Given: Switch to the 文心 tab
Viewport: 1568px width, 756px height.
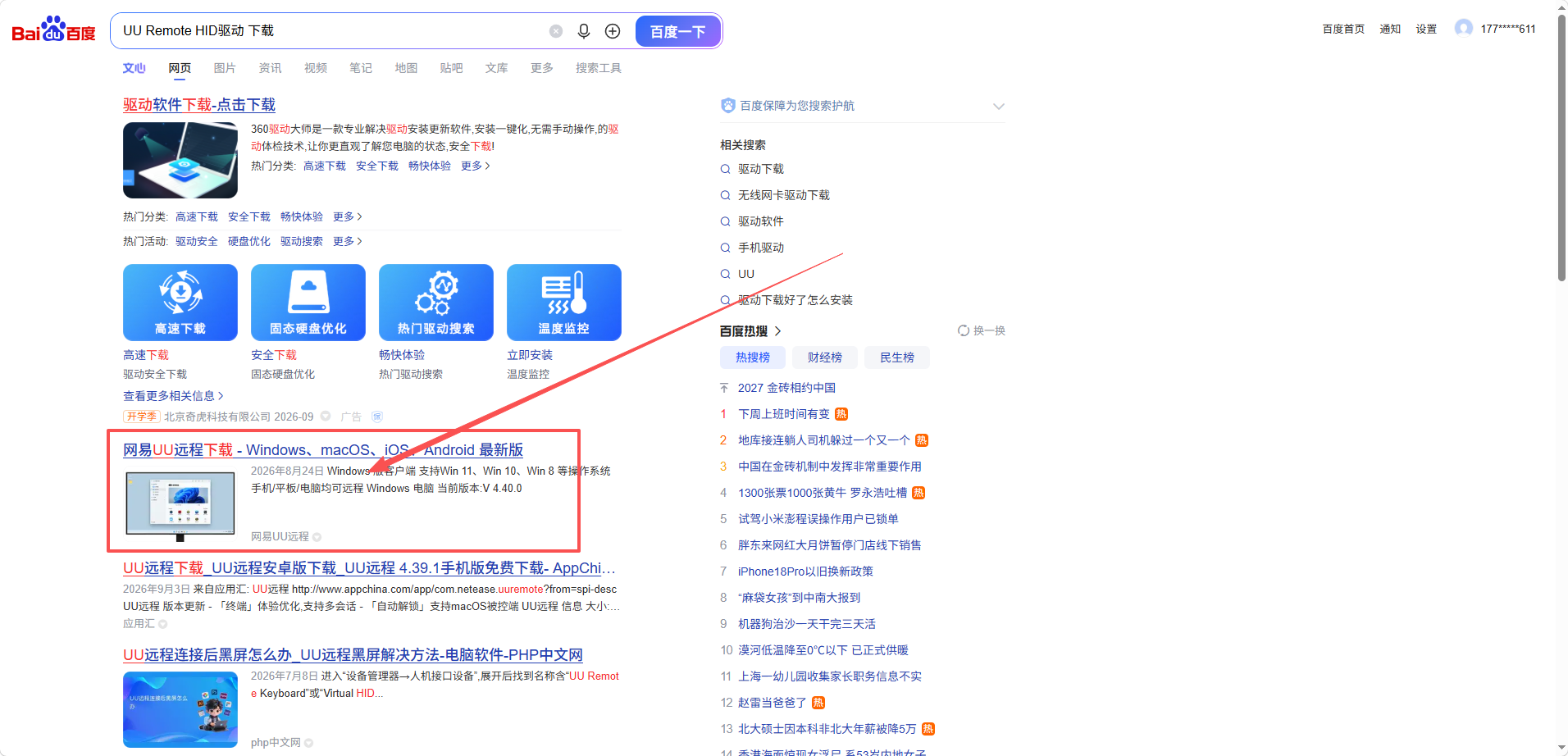Looking at the screenshot, I should (134, 68).
